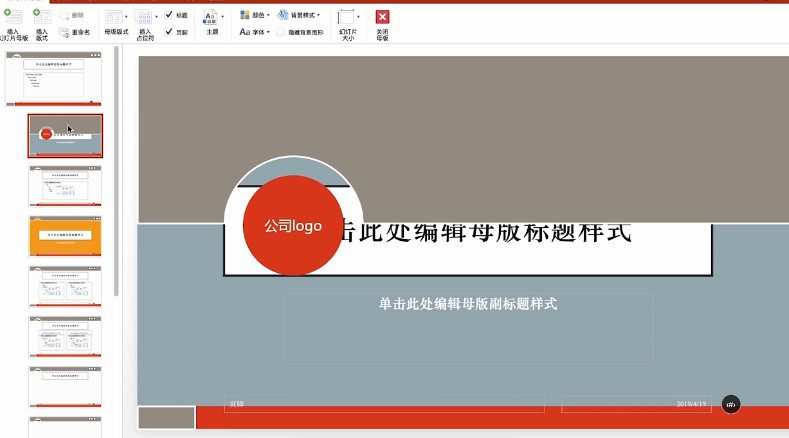The width and height of the screenshot is (789, 438).
Task: Select sixth thumbnail, comparison layout
Action: (65, 336)
